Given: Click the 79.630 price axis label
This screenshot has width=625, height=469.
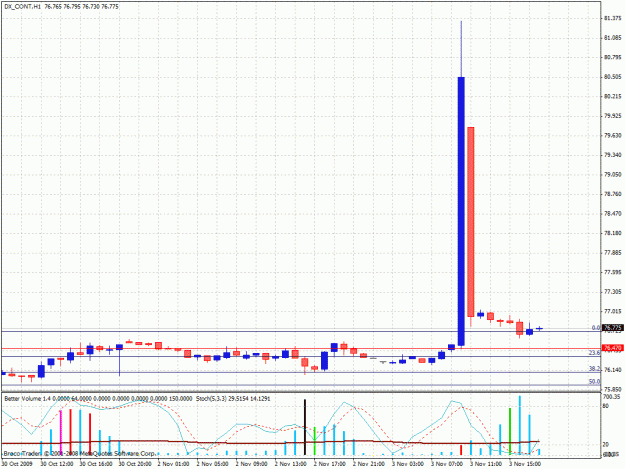Looking at the screenshot, I should point(613,135).
